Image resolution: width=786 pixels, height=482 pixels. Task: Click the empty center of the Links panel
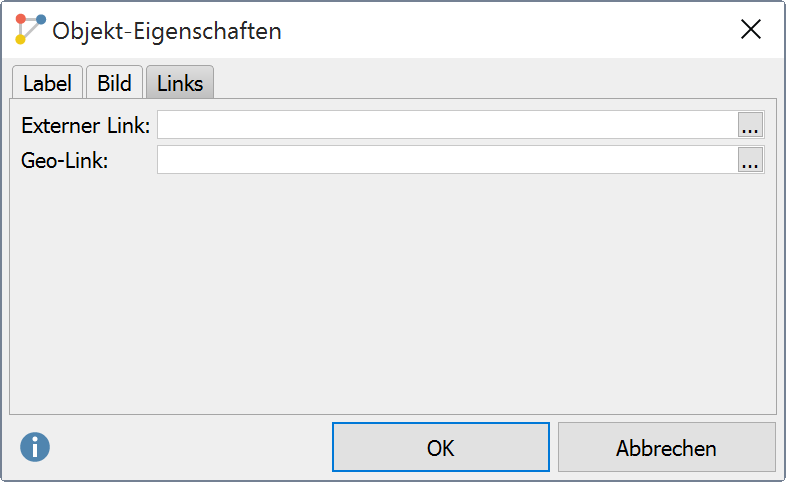click(x=393, y=290)
